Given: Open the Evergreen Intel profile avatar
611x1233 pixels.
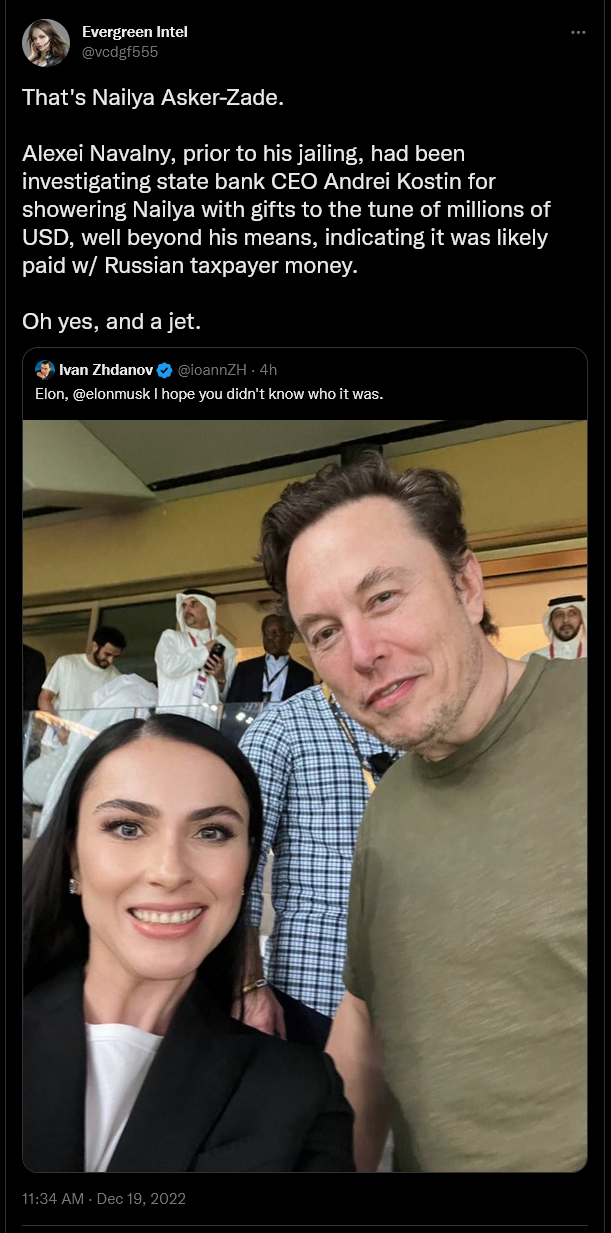Looking at the screenshot, I should coord(46,42).
